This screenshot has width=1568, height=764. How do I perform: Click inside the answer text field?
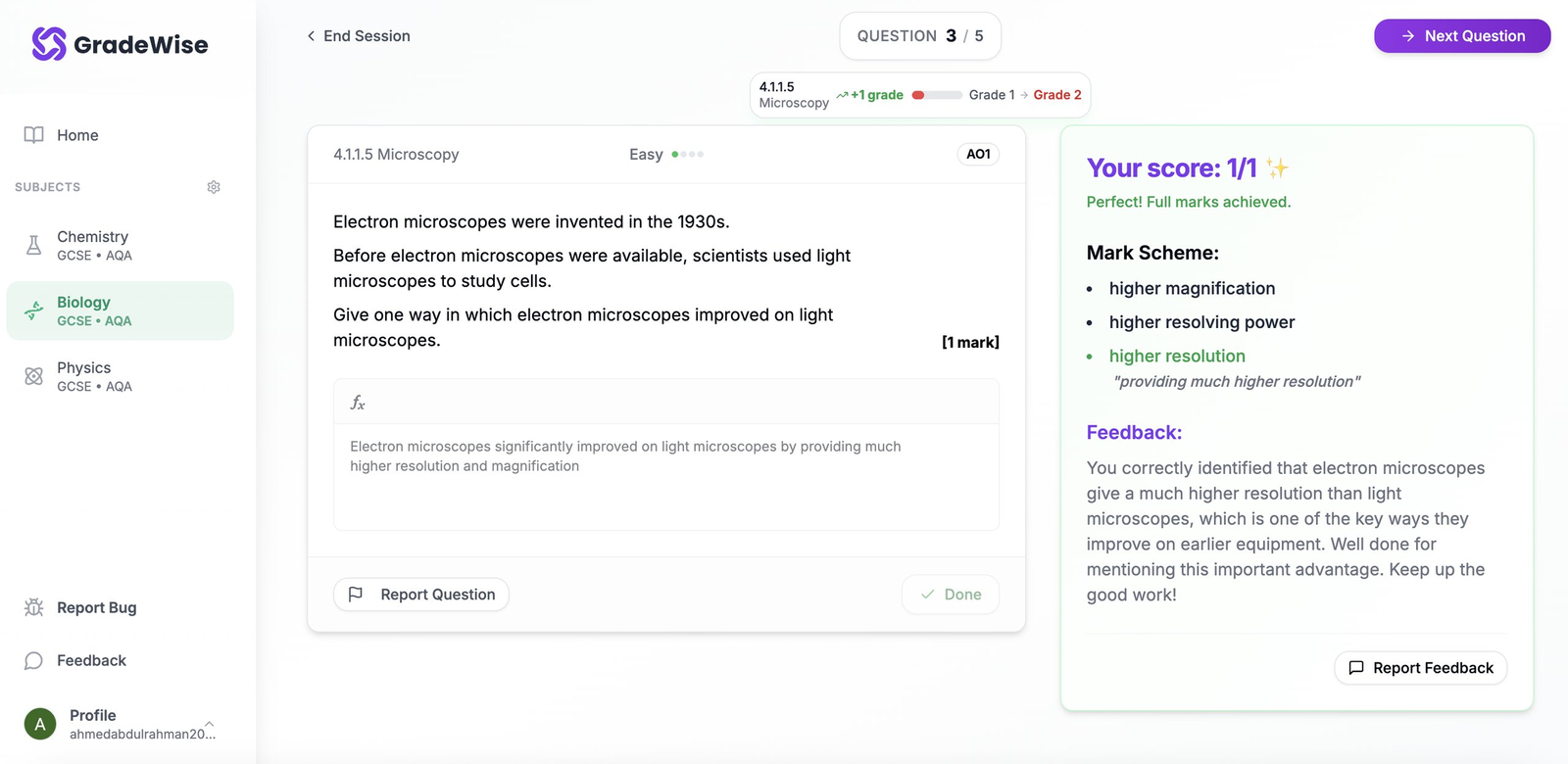pos(665,477)
